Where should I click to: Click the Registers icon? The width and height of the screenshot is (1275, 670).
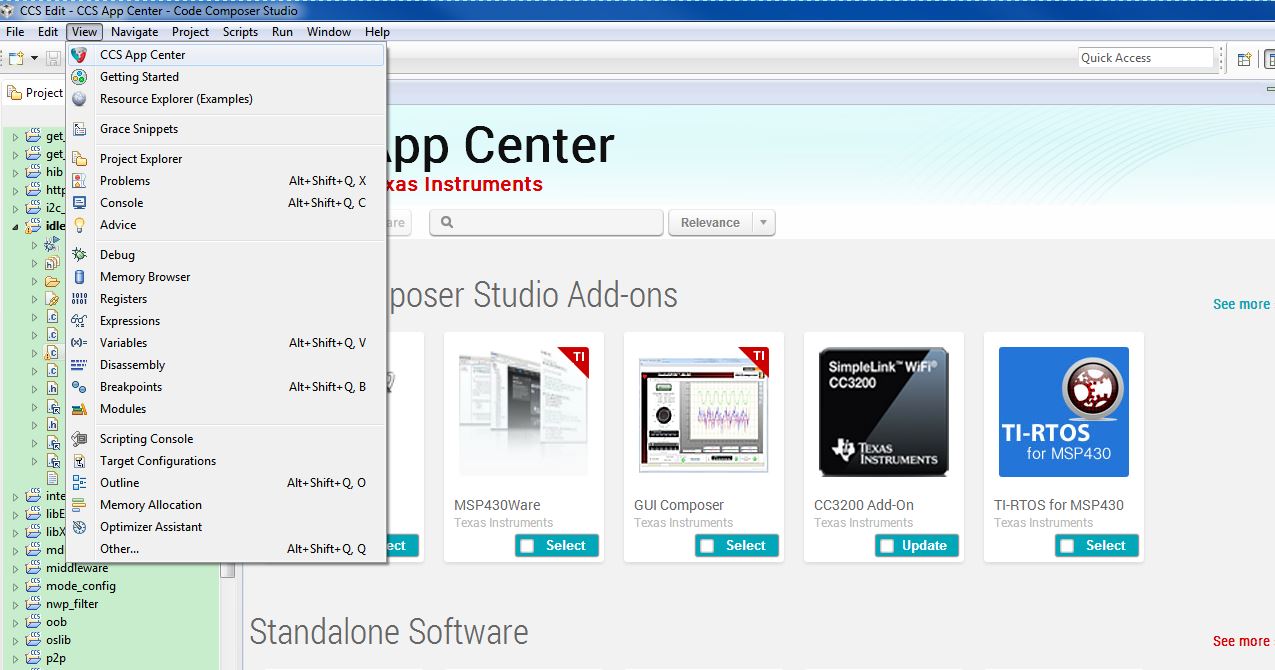79,299
